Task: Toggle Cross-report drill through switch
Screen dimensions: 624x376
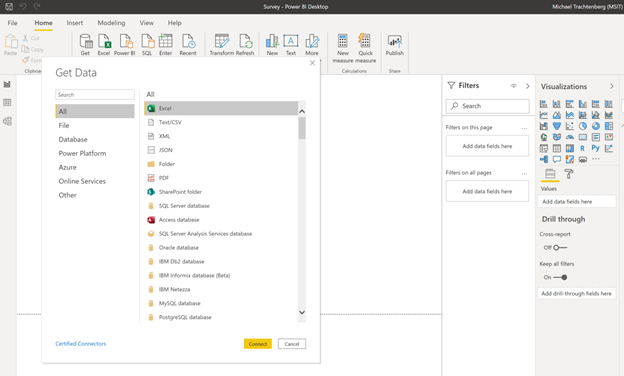Action: [x=560, y=247]
